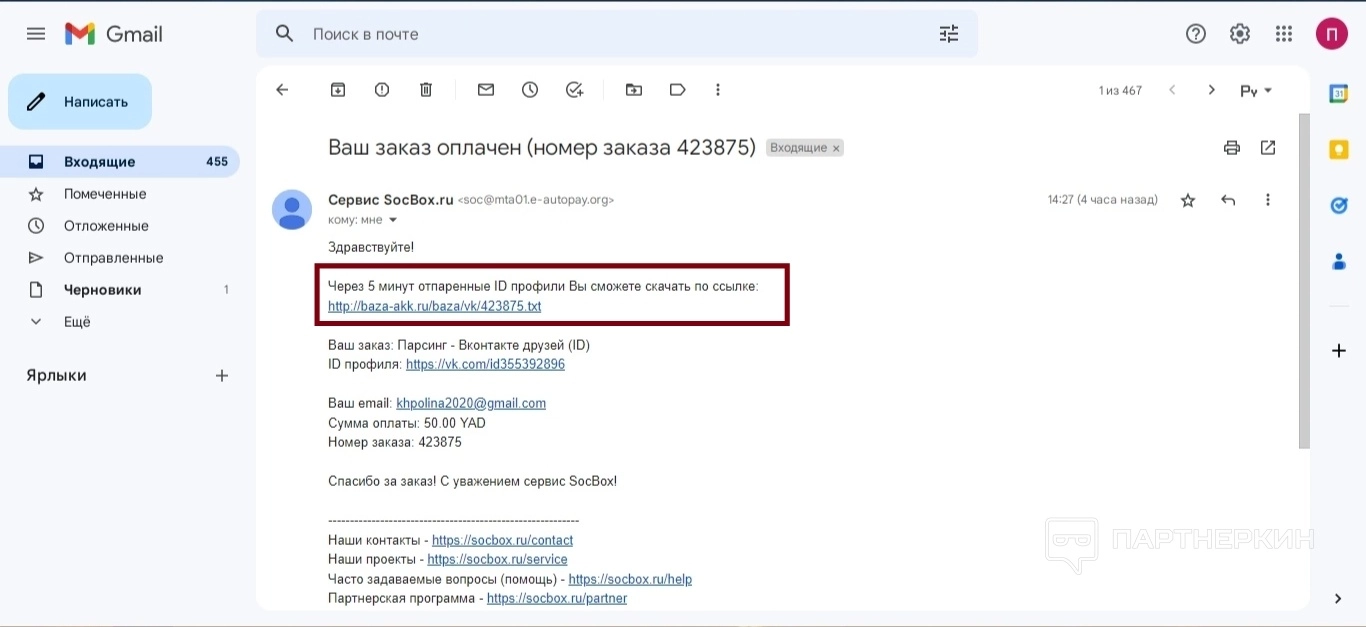Click the sender profile avatar
This screenshot has height=627, width=1366.
[292, 209]
